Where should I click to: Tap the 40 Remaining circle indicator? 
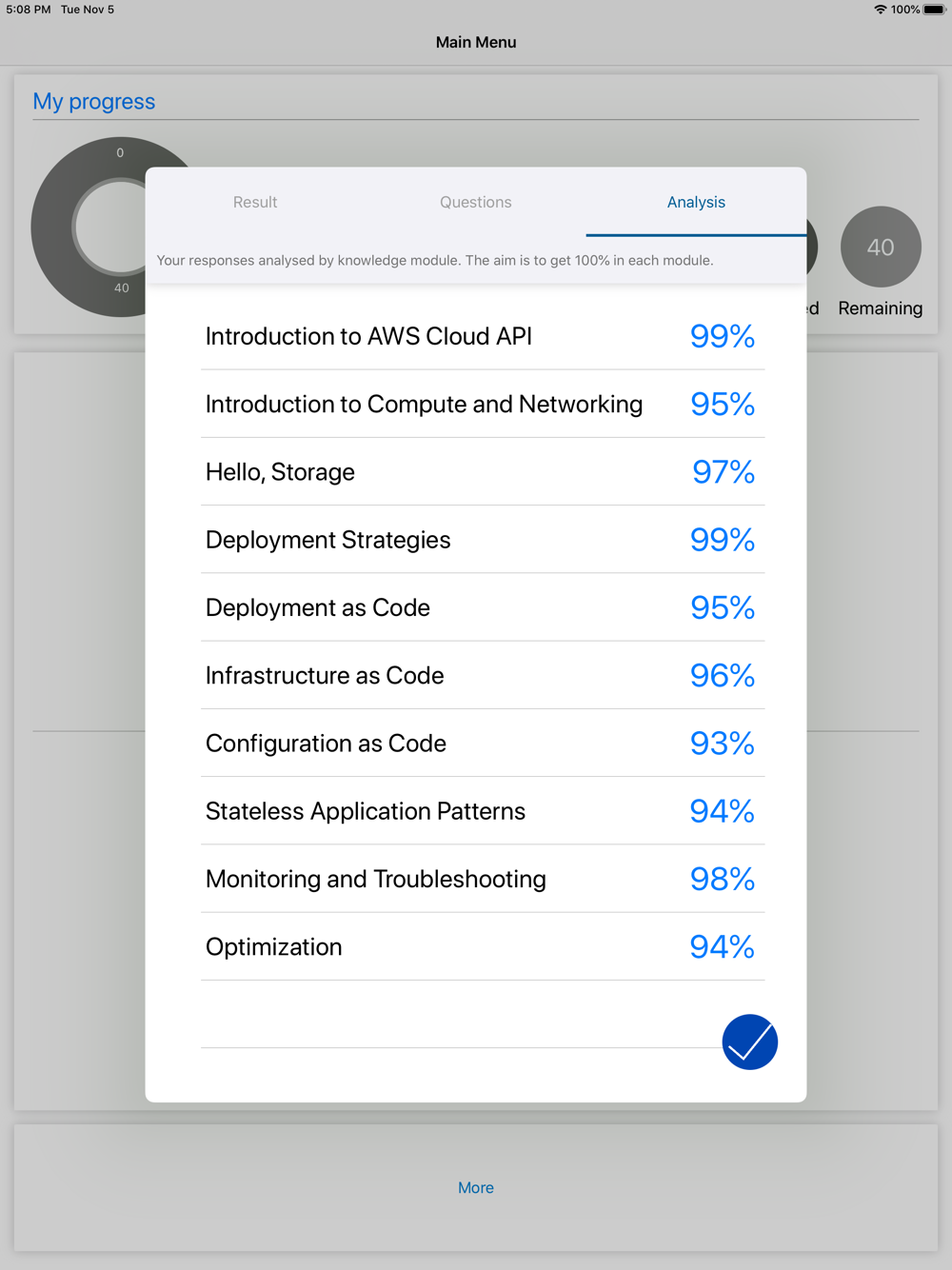pos(881,247)
